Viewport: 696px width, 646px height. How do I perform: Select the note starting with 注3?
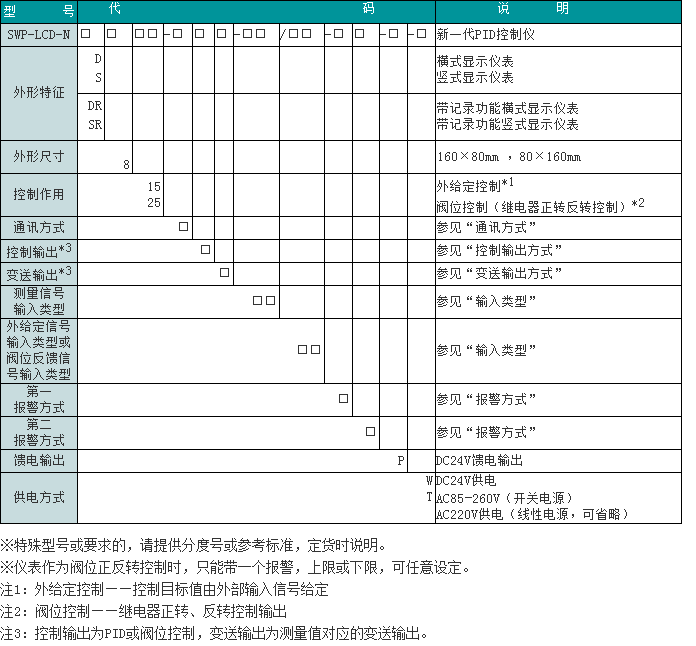(214, 634)
